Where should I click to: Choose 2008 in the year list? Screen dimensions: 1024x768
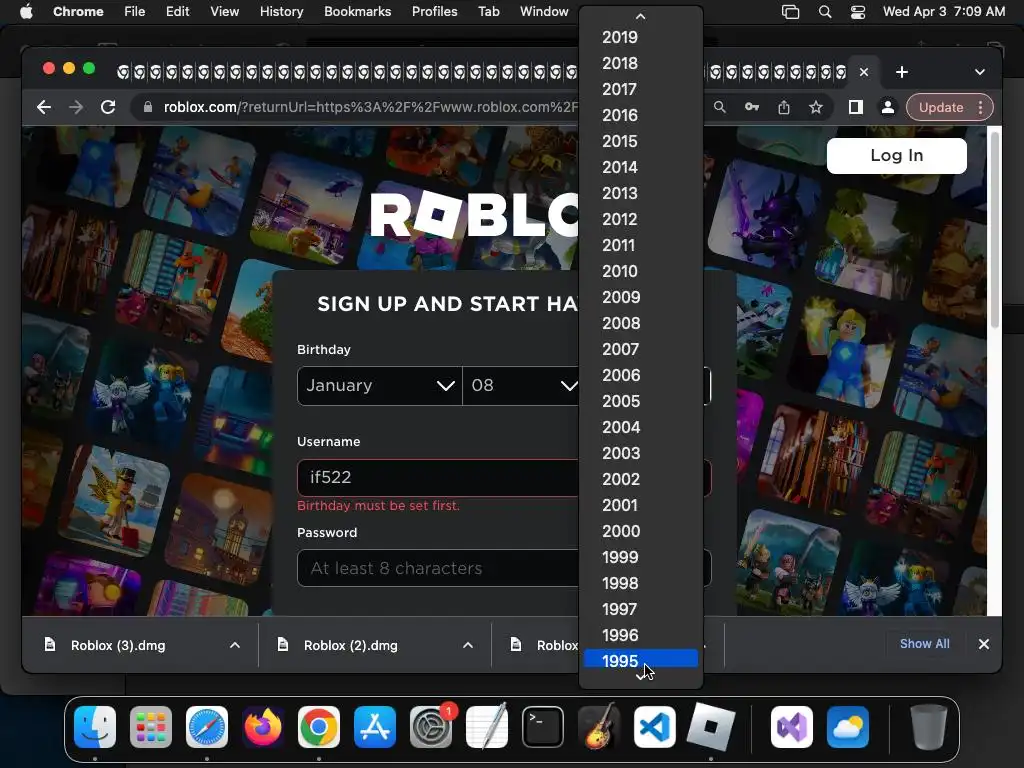[x=641, y=323]
